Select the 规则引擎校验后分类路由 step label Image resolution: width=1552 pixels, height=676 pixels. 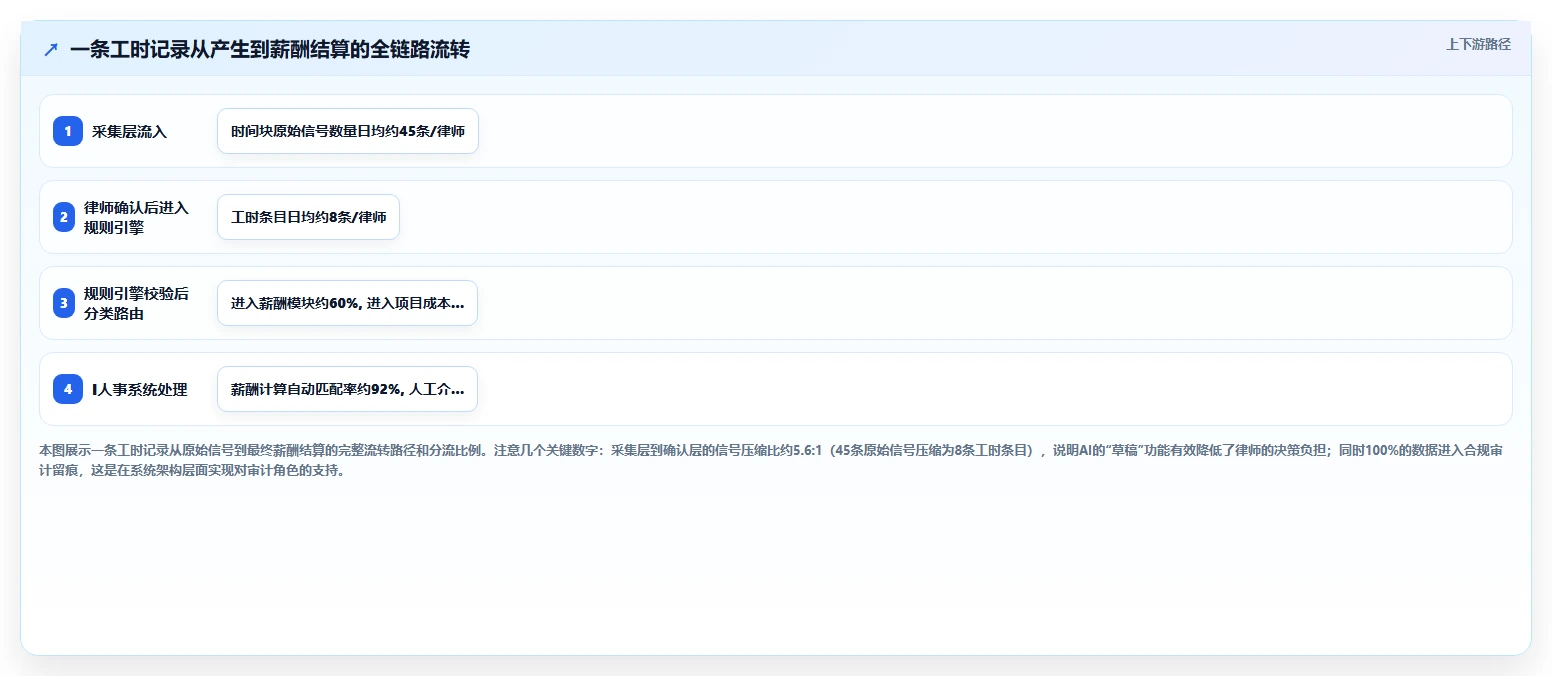point(136,303)
